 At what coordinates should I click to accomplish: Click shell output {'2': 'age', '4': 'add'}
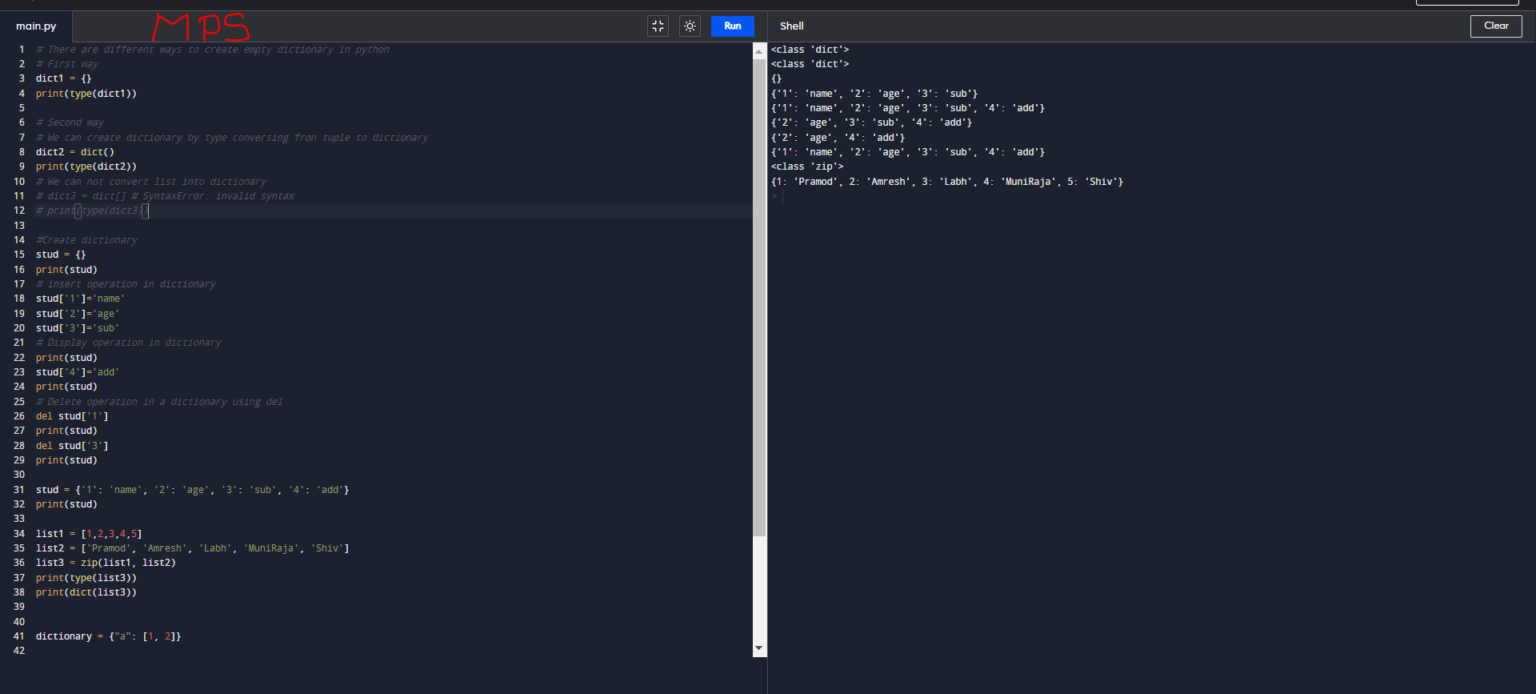click(838, 138)
